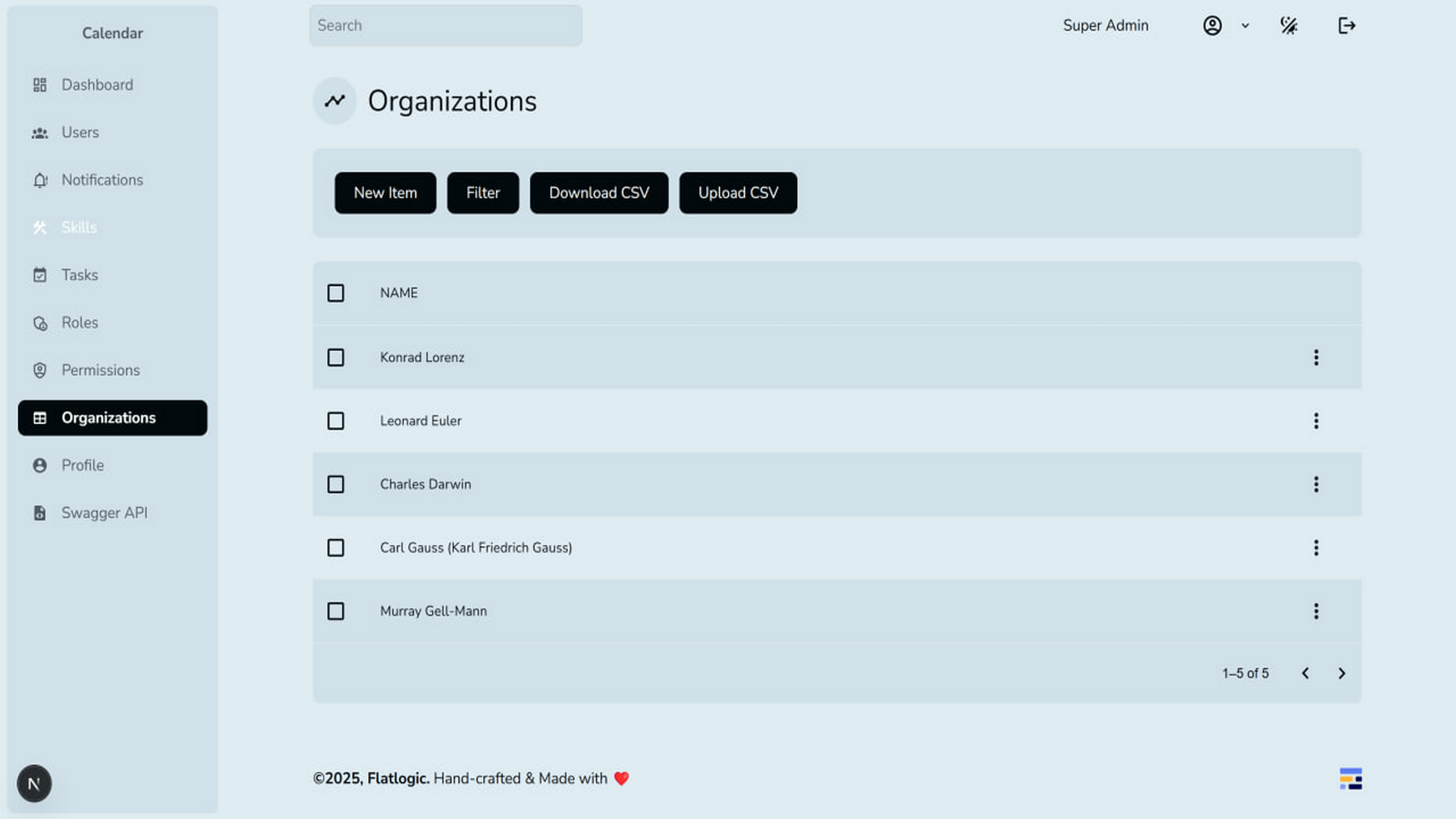Click the Profile avatar icon in sidebar
This screenshot has height=819, width=1456.
tap(40, 466)
